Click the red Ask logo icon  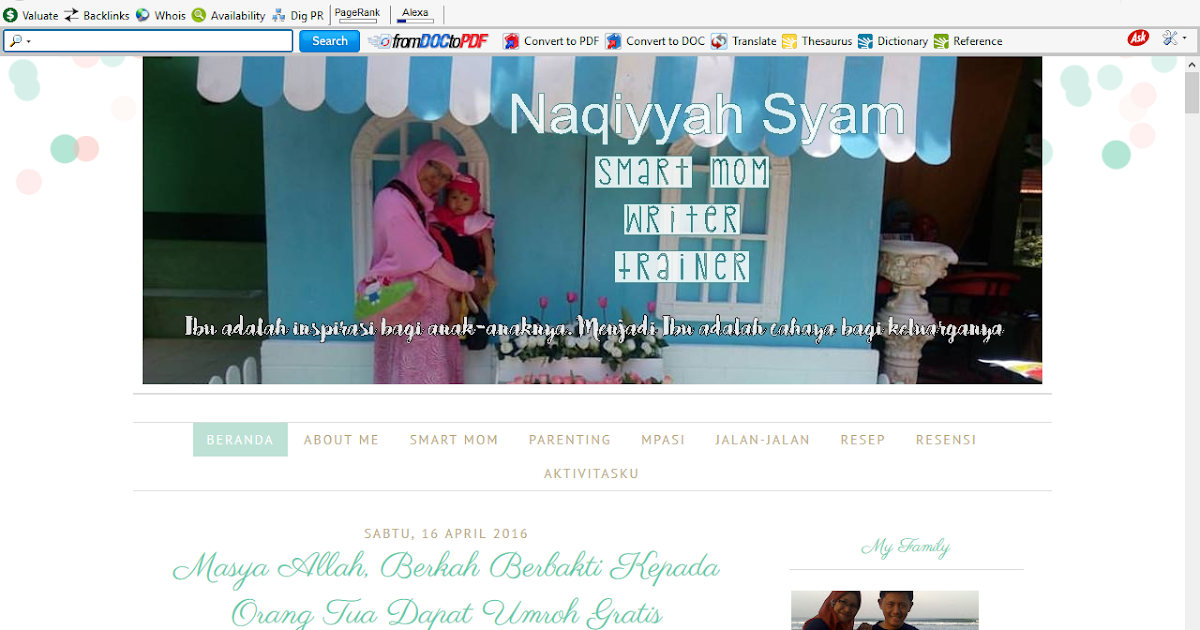[1138, 38]
